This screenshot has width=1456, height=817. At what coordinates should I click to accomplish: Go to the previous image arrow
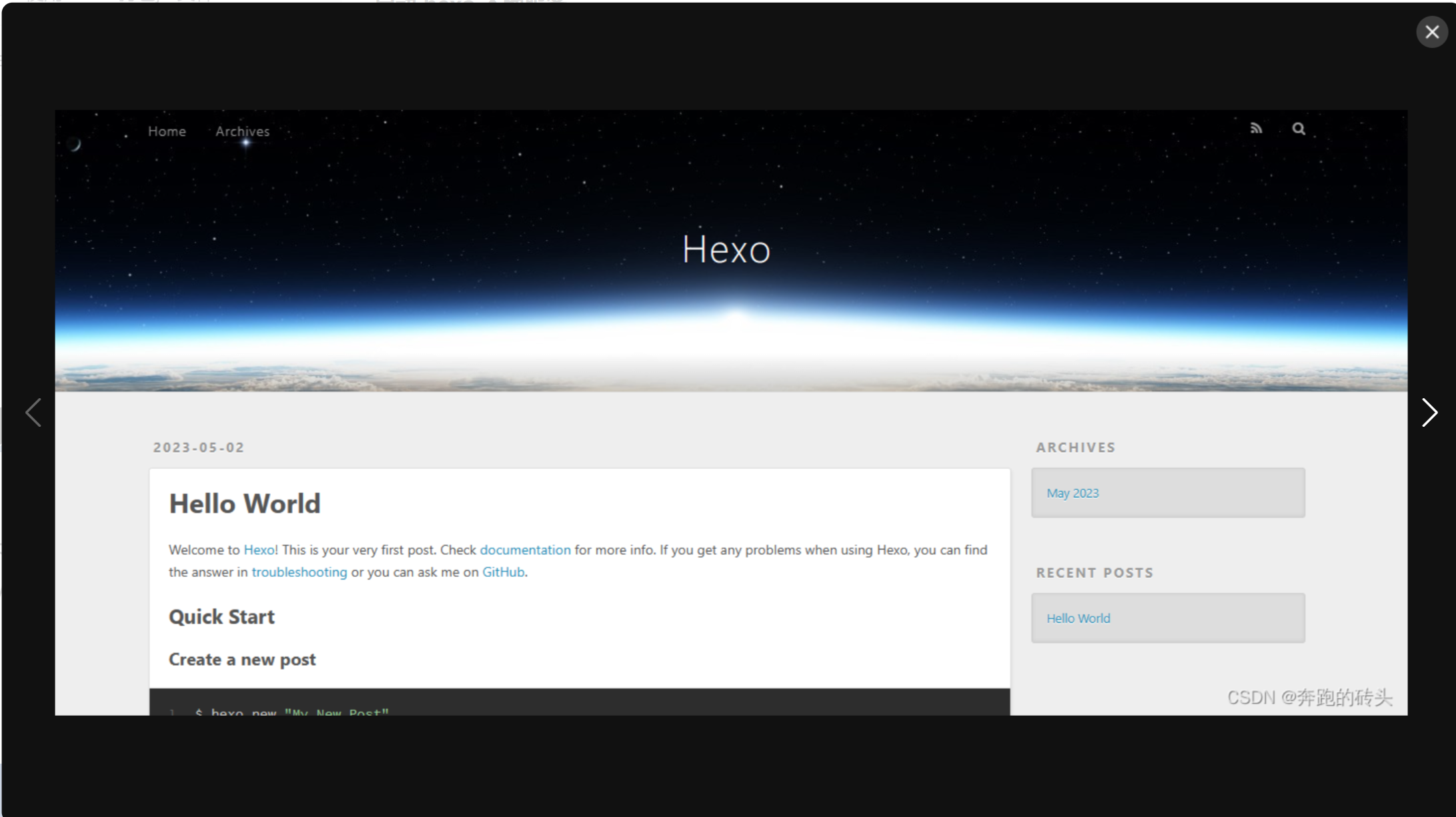33,412
